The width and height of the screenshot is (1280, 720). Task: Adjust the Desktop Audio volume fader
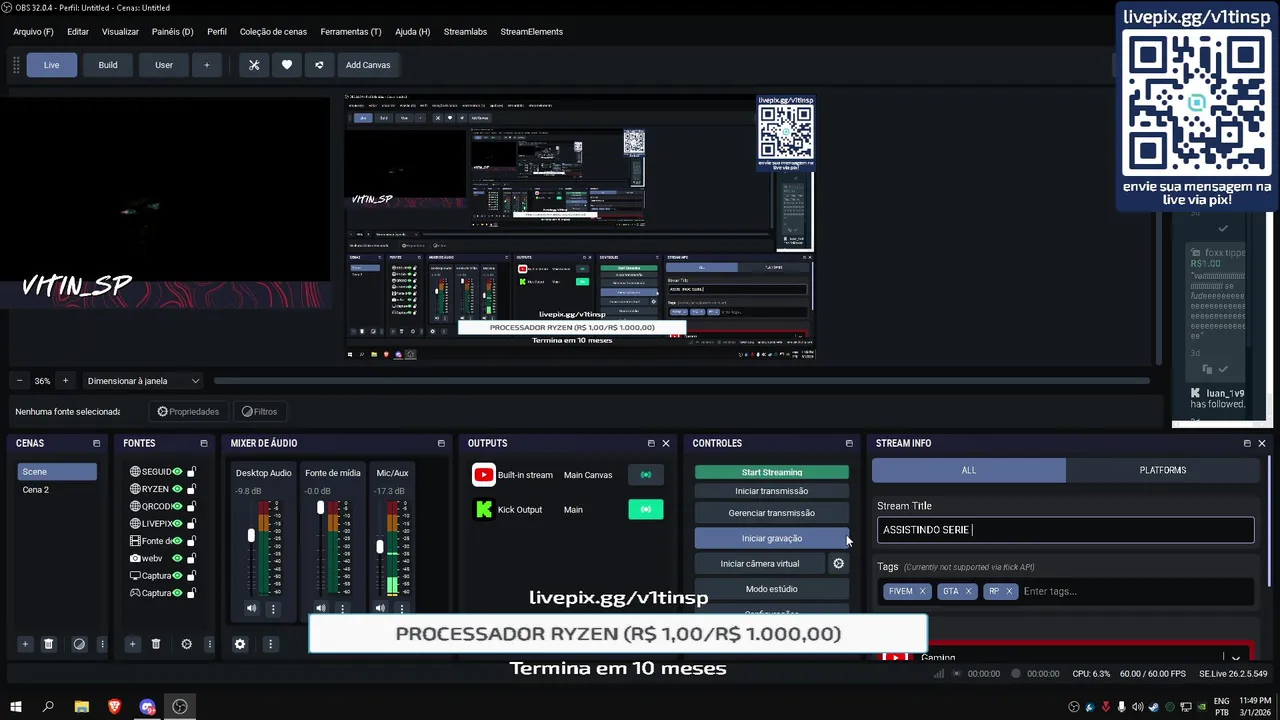pyautogui.click(x=251, y=536)
